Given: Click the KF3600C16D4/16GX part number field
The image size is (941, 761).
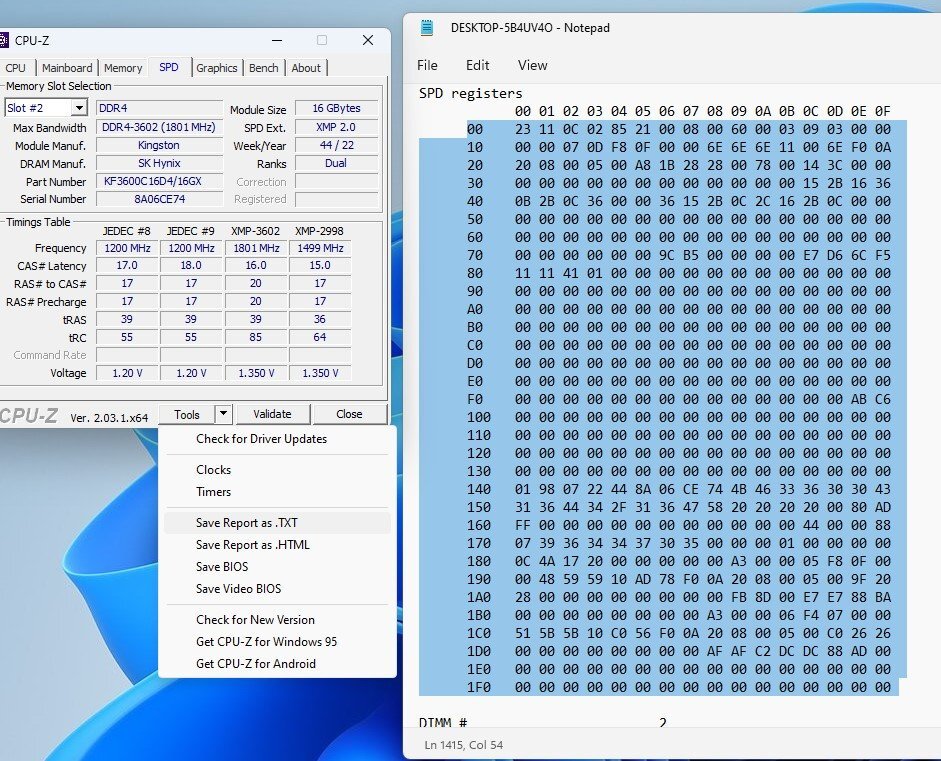Looking at the screenshot, I should (159, 181).
